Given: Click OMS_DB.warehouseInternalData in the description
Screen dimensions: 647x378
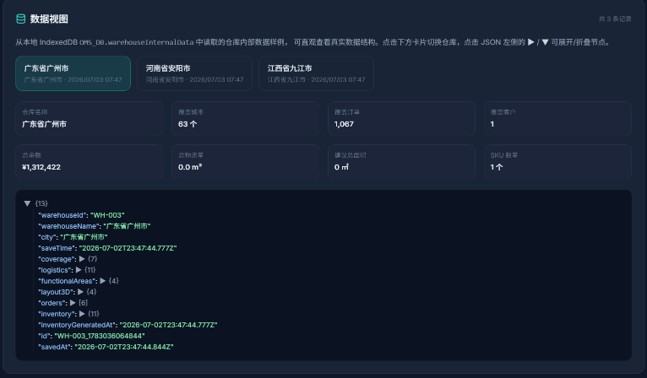Looking at the screenshot, I should point(136,43).
